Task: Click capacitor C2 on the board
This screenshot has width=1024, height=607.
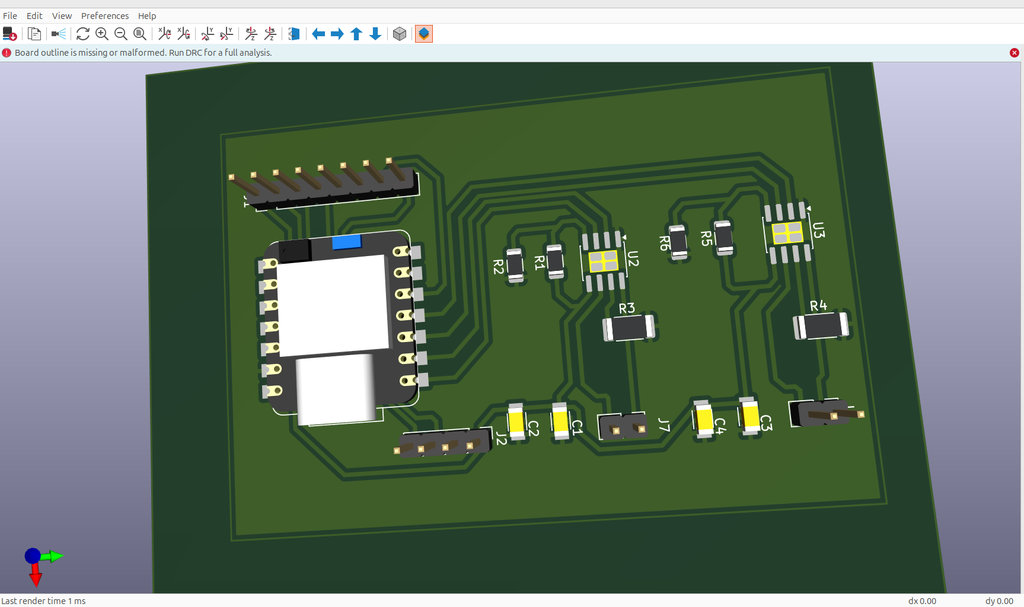Action: (516, 422)
